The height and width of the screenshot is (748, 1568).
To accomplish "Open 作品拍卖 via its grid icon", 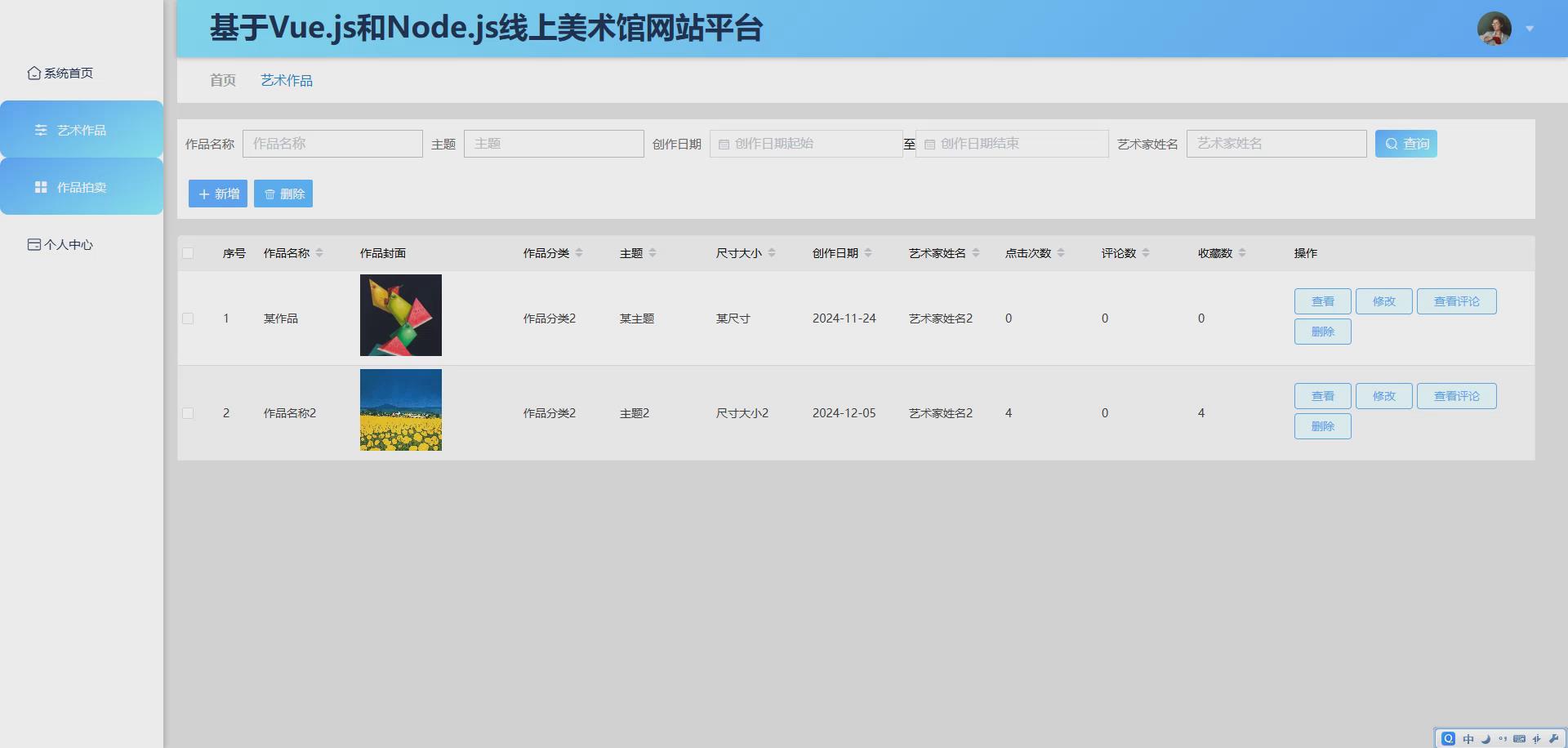I will pos(42,186).
